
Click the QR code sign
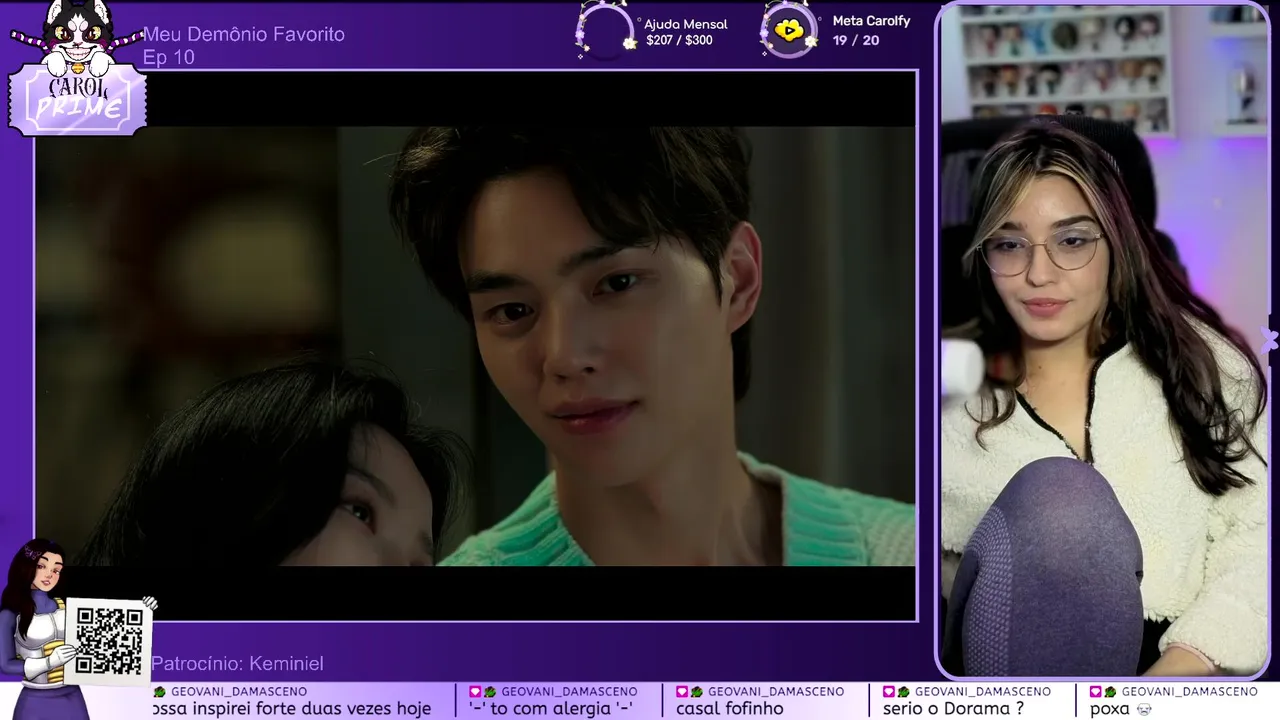tap(109, 640)
